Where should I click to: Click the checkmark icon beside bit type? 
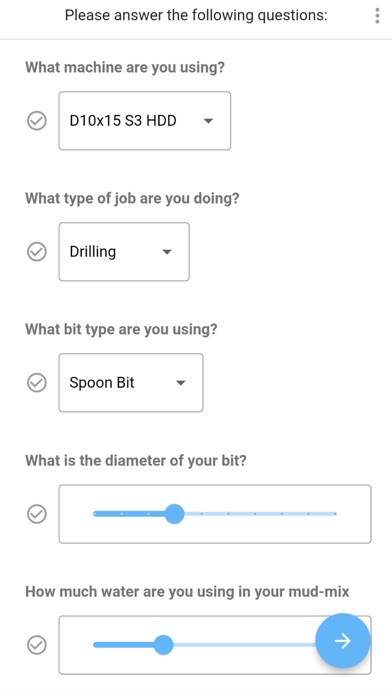(x=37, y=383)
